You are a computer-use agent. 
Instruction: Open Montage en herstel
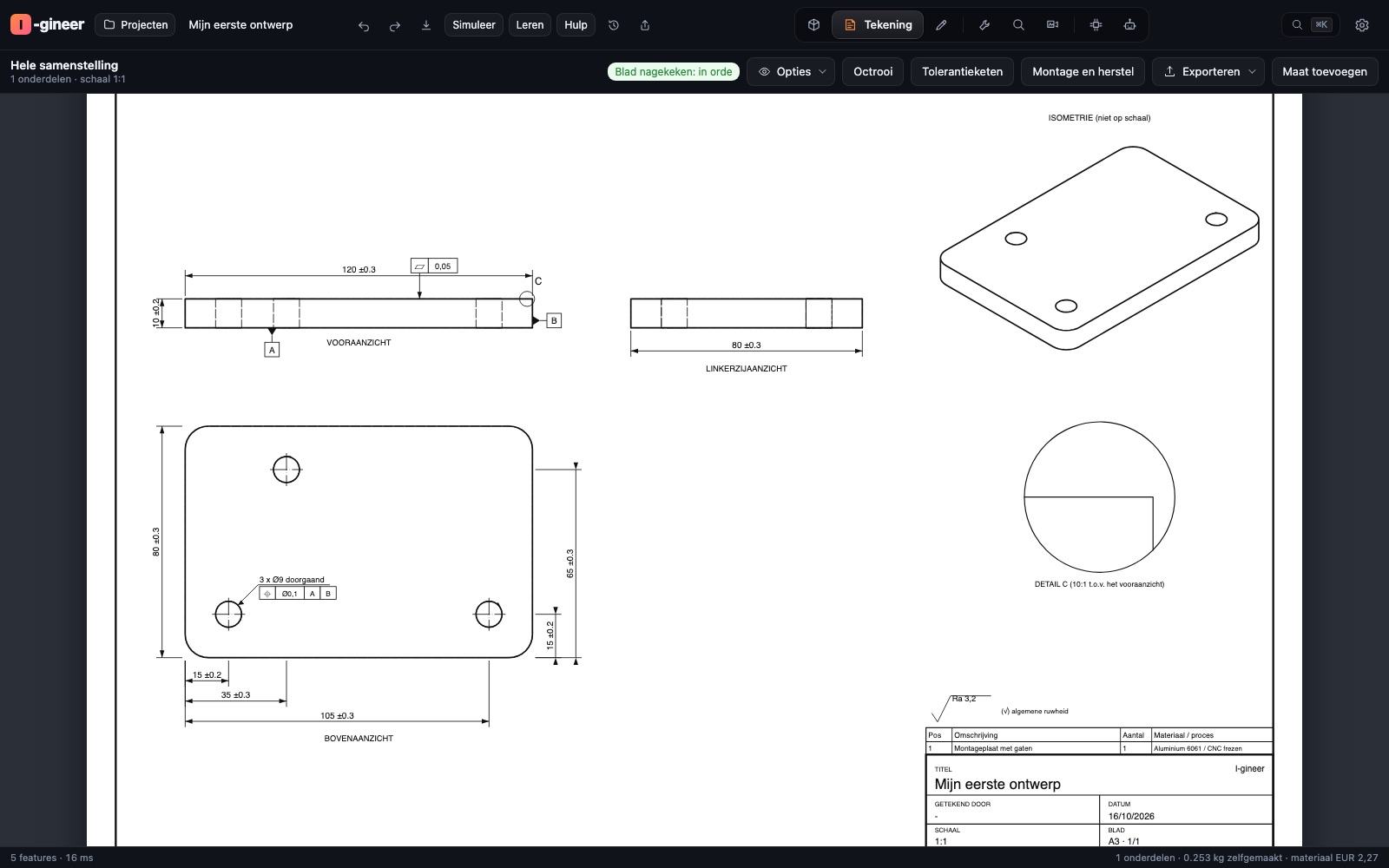point(1083,72)
